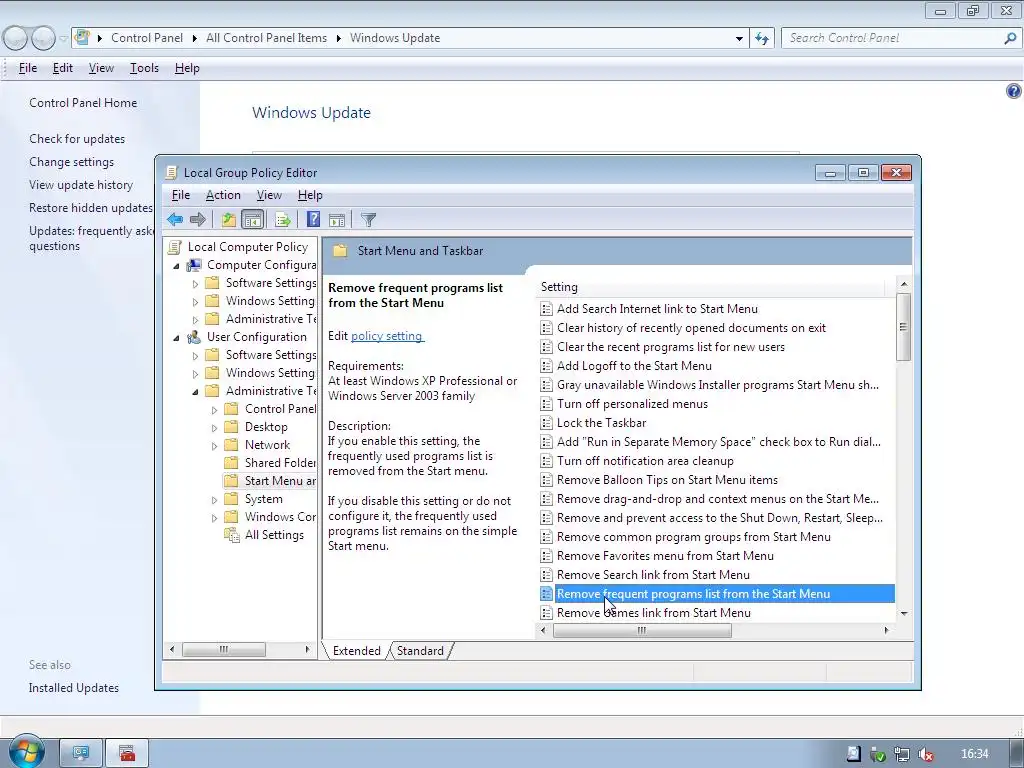
Task: Click the Export List toolbar icon
Action: coord(282,219)
